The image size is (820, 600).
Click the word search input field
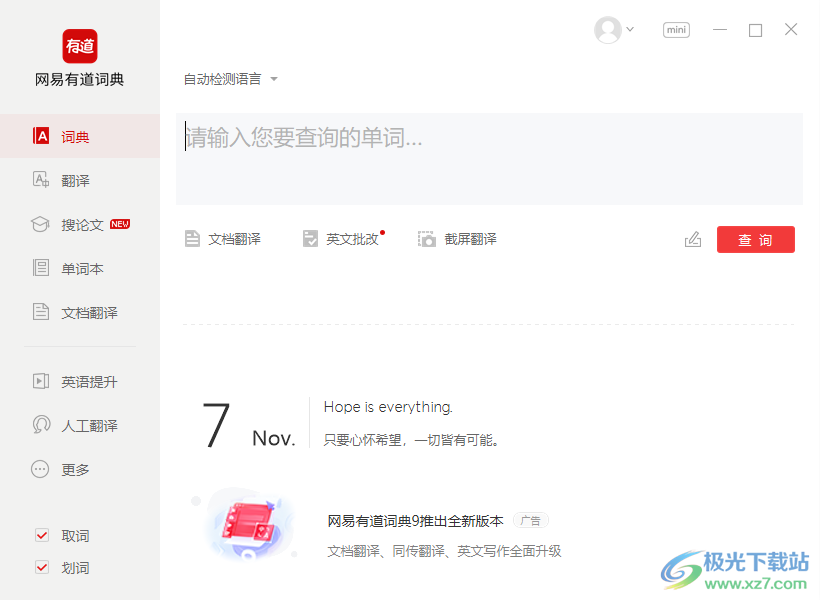488,158
